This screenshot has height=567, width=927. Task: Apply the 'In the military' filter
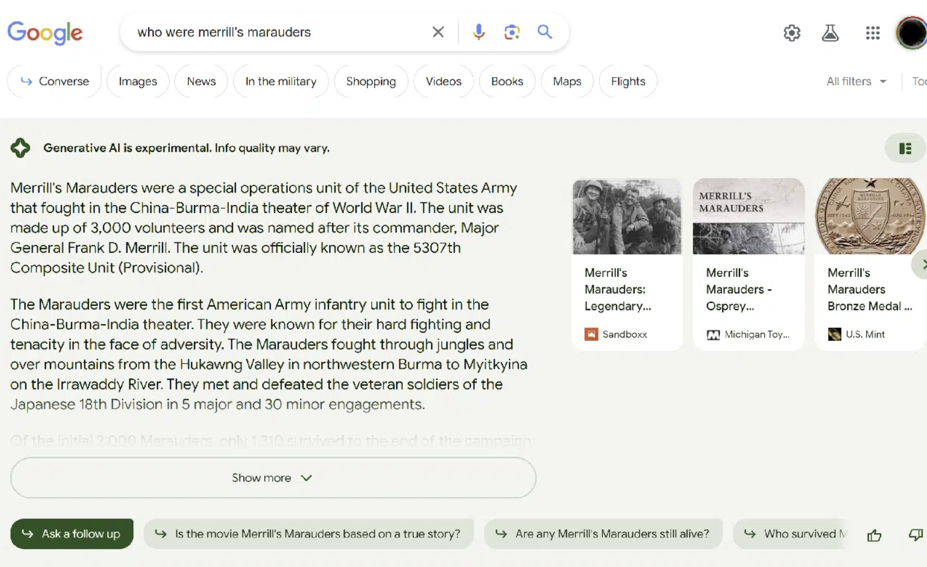(x=281, y=82)
